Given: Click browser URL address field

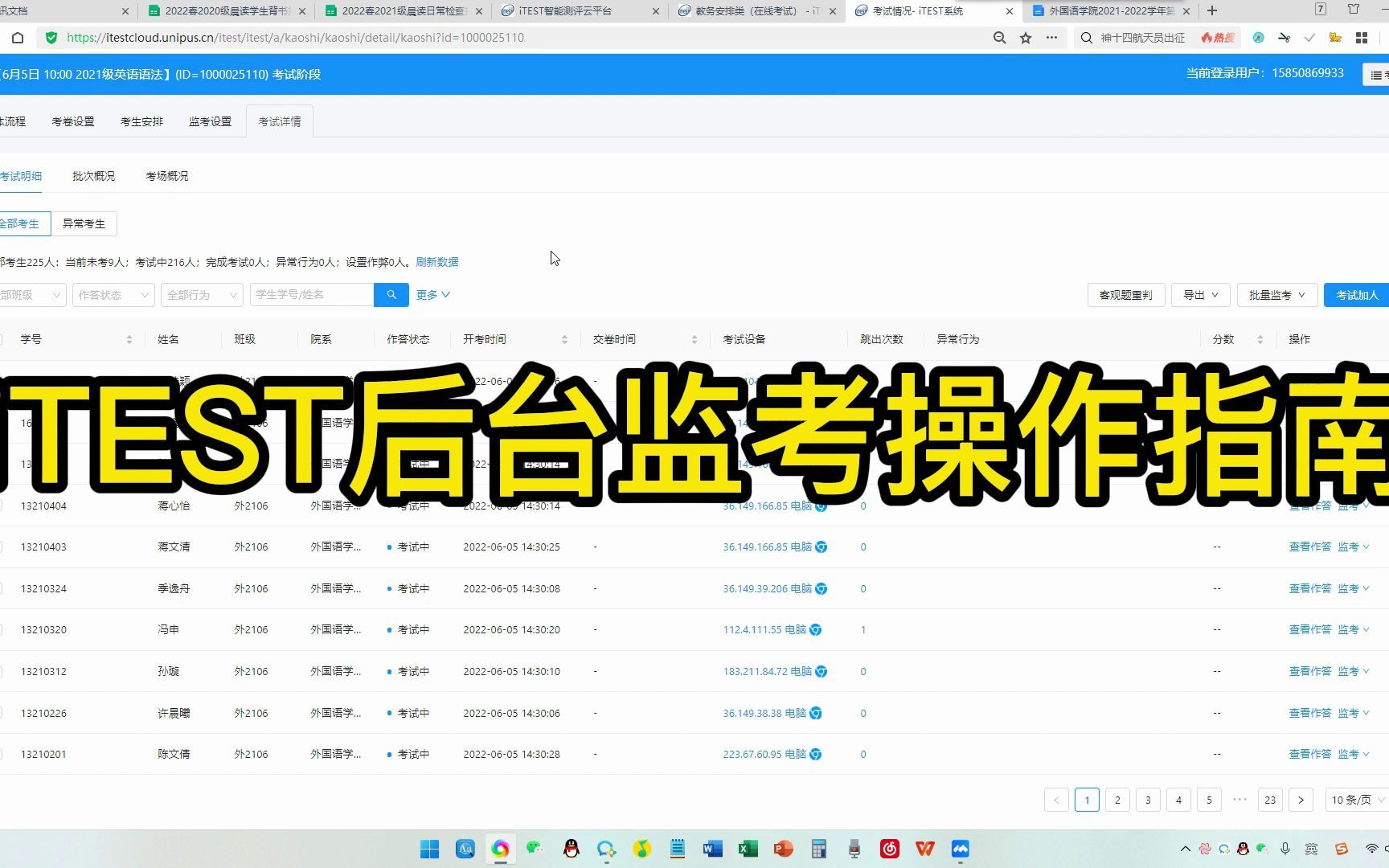Looking at the screenshot, I should click(x=514, y=38).
